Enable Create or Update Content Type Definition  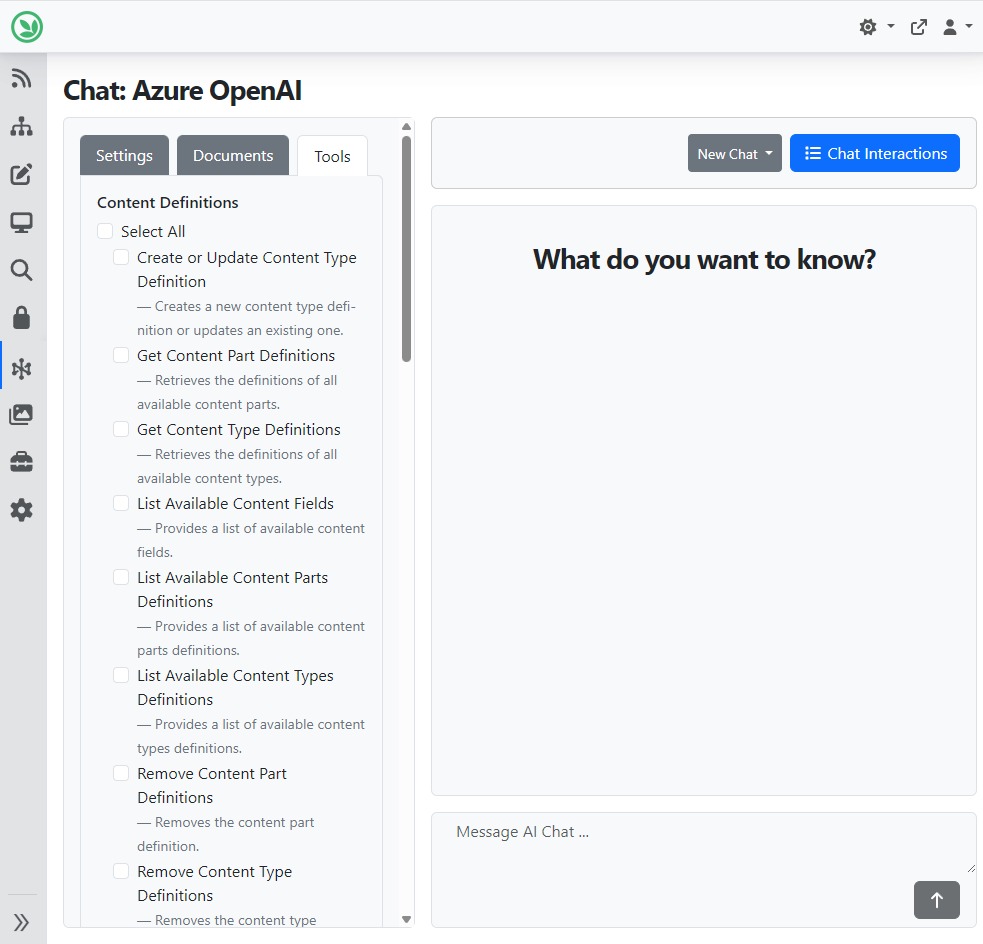click(121, 257)
